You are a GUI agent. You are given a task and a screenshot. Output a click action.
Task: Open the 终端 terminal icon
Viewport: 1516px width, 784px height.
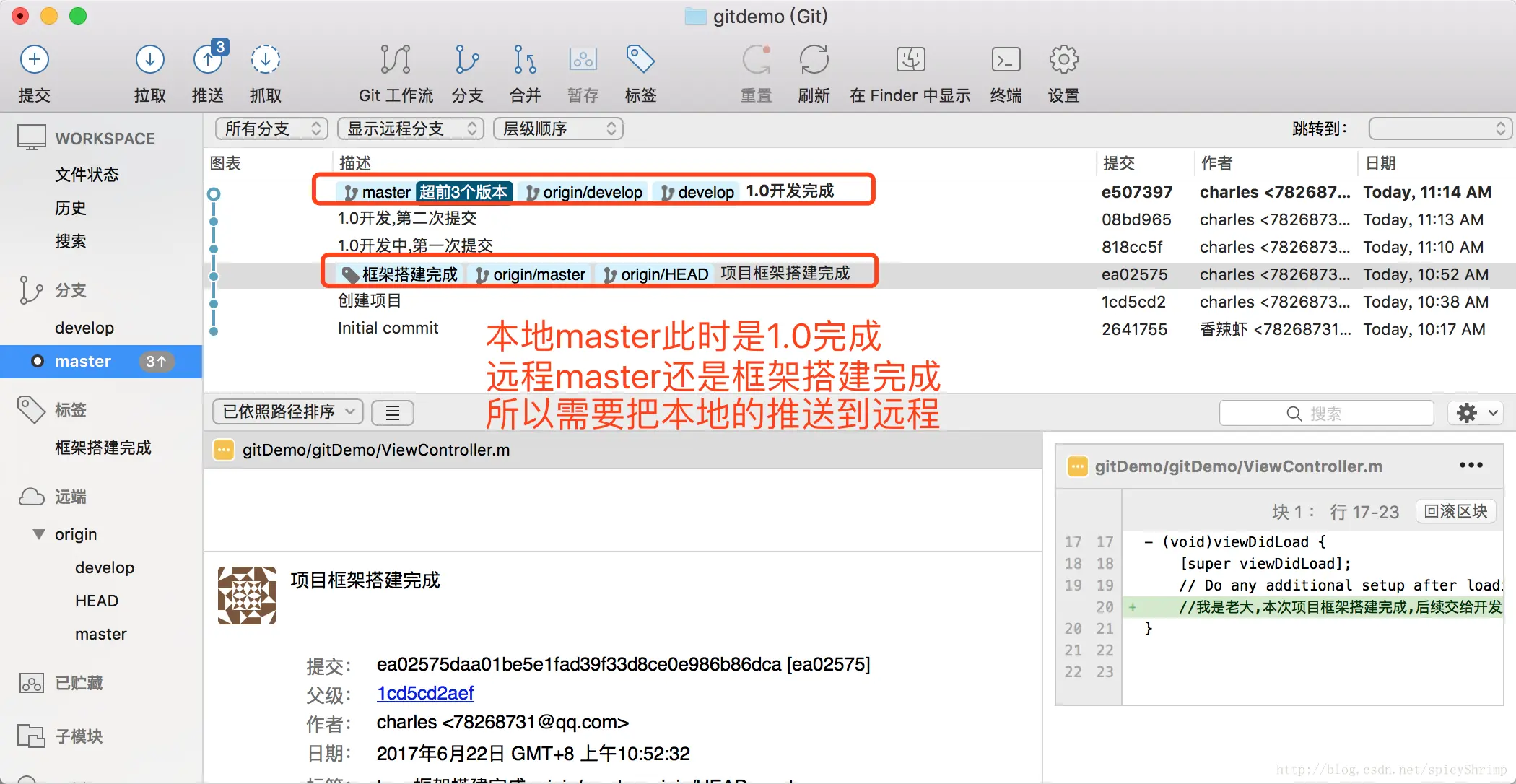click(x=1006, y=59)
